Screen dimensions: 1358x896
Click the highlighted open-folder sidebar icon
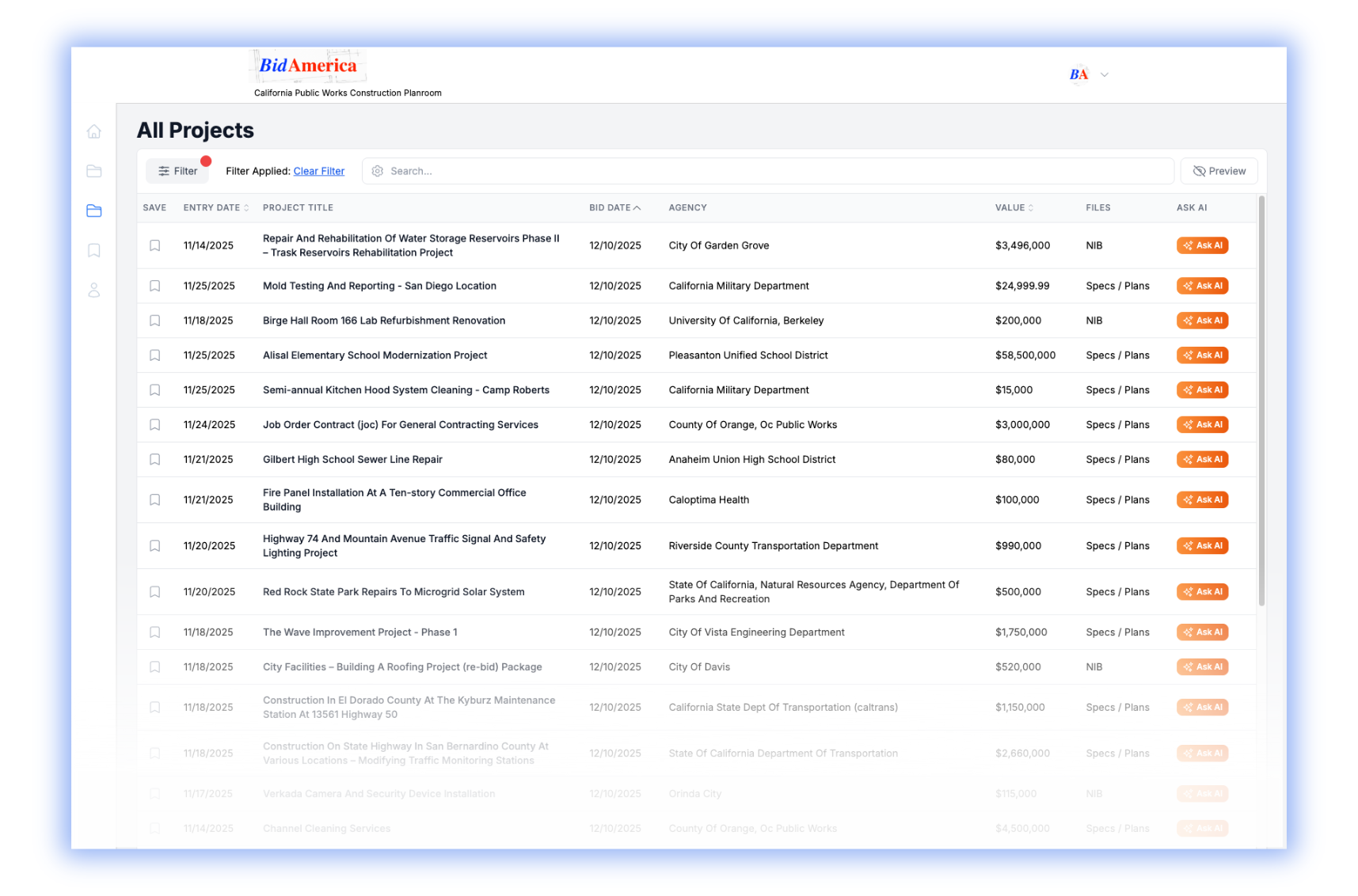click(x=94, y=211)
